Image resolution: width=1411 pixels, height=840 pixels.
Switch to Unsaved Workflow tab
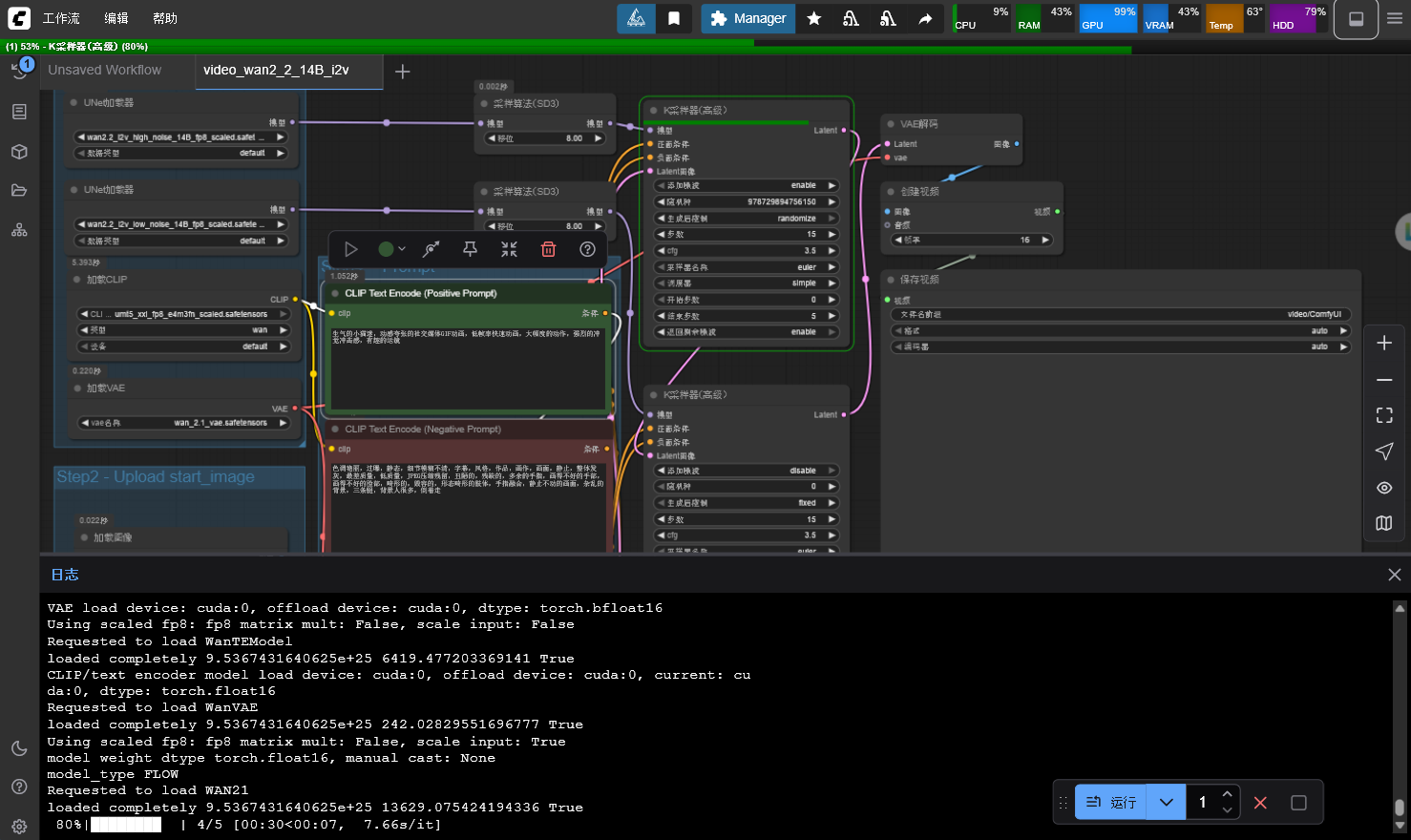coord(105,70)
